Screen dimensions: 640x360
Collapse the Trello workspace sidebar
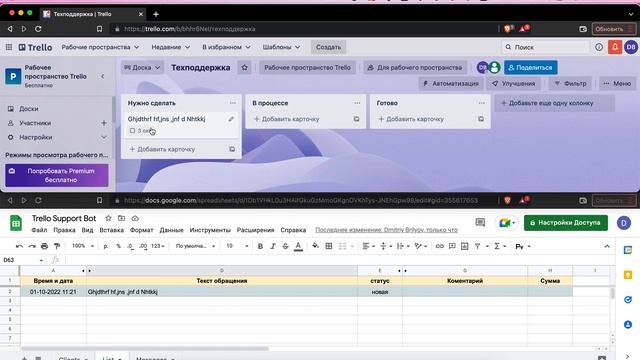[102, 76]
